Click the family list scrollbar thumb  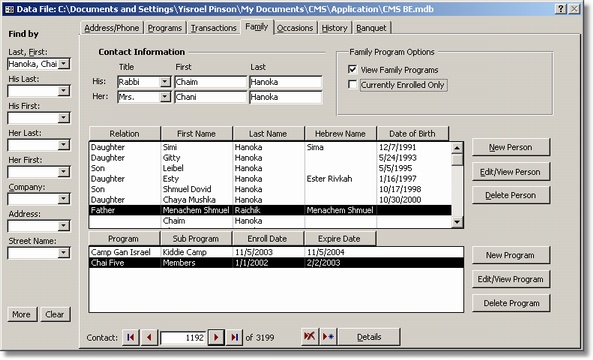(x=457, y=159)
